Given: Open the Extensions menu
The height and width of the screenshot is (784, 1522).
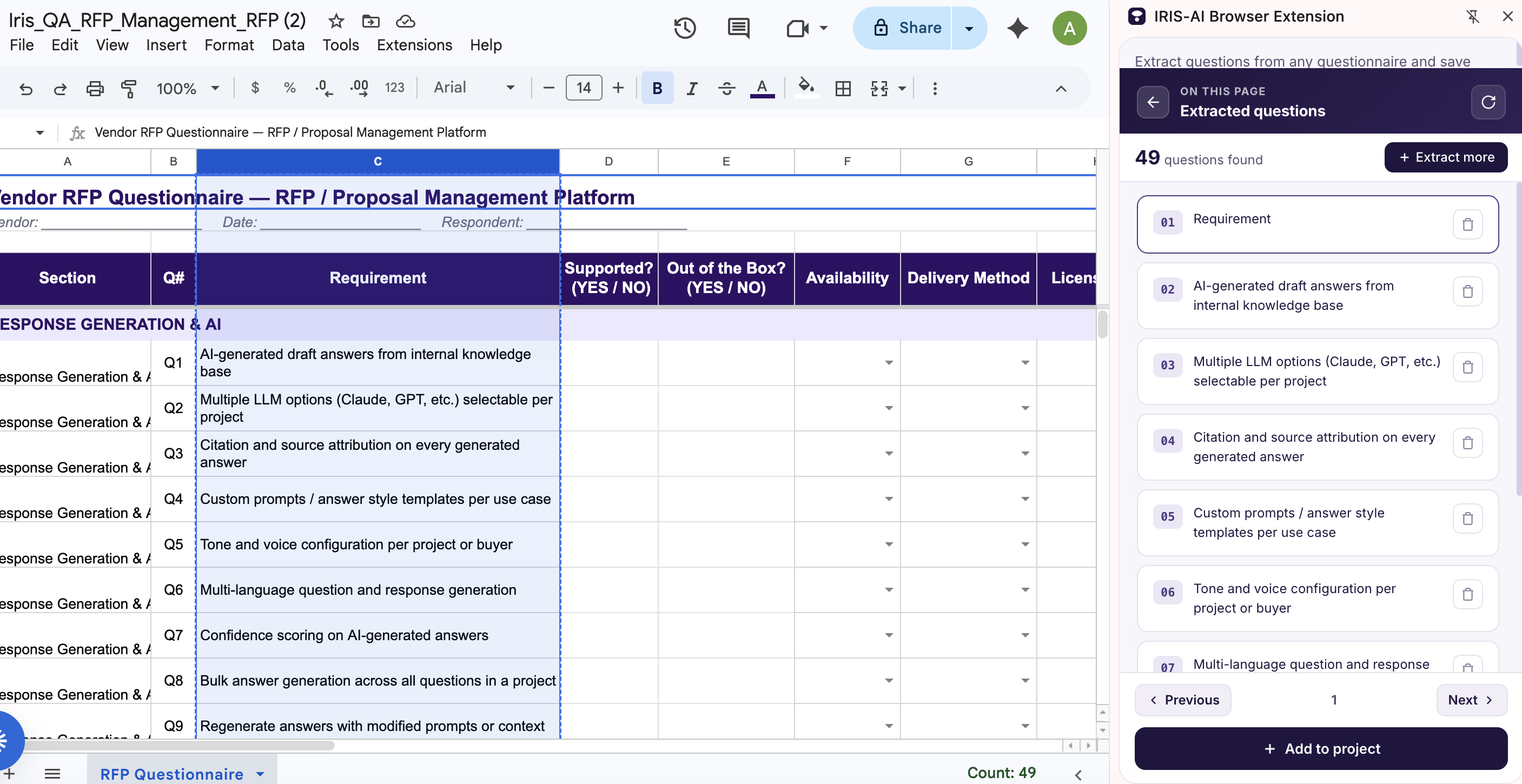Looking at the screenshot, I should [414, 45].
